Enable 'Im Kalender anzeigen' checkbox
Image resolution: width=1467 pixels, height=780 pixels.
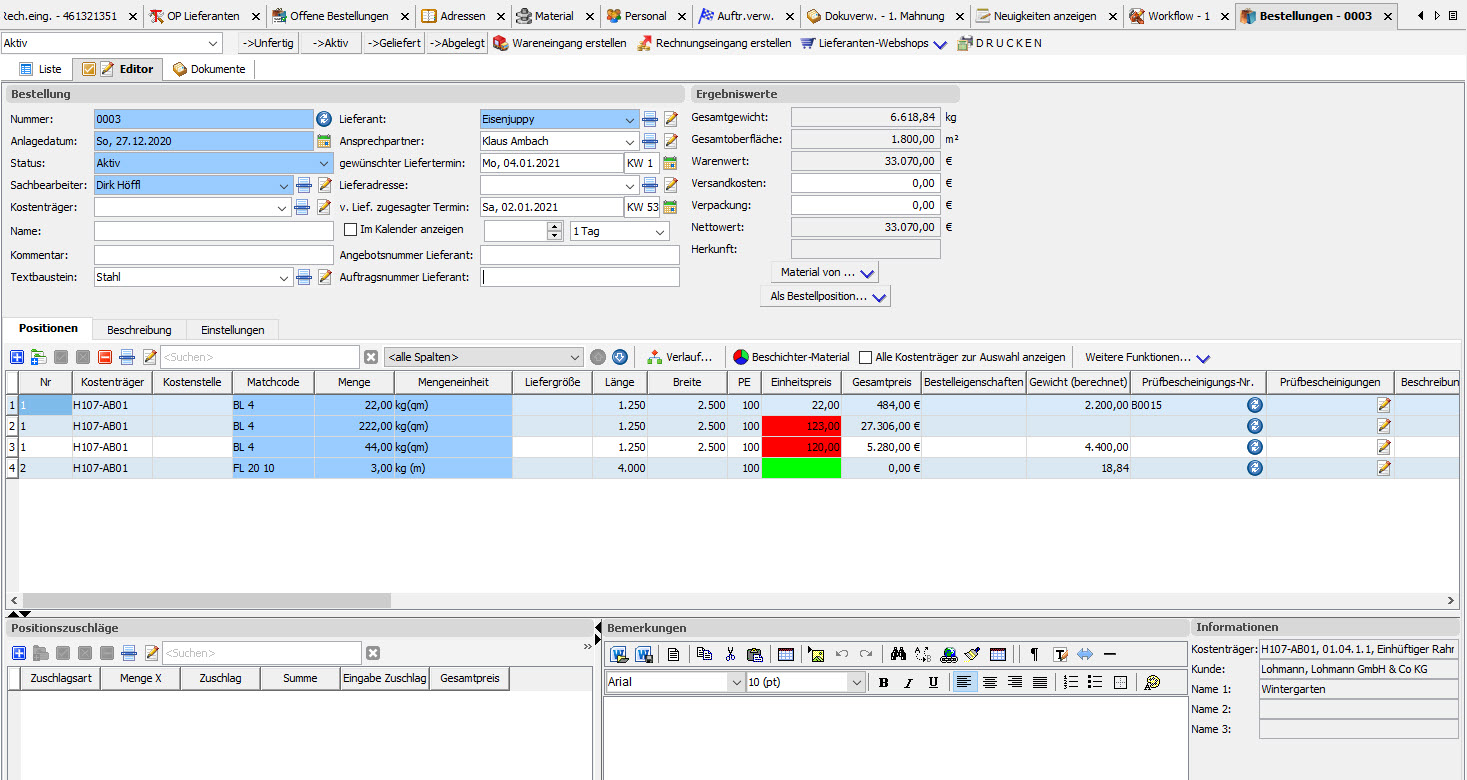[x=349, y=230]
